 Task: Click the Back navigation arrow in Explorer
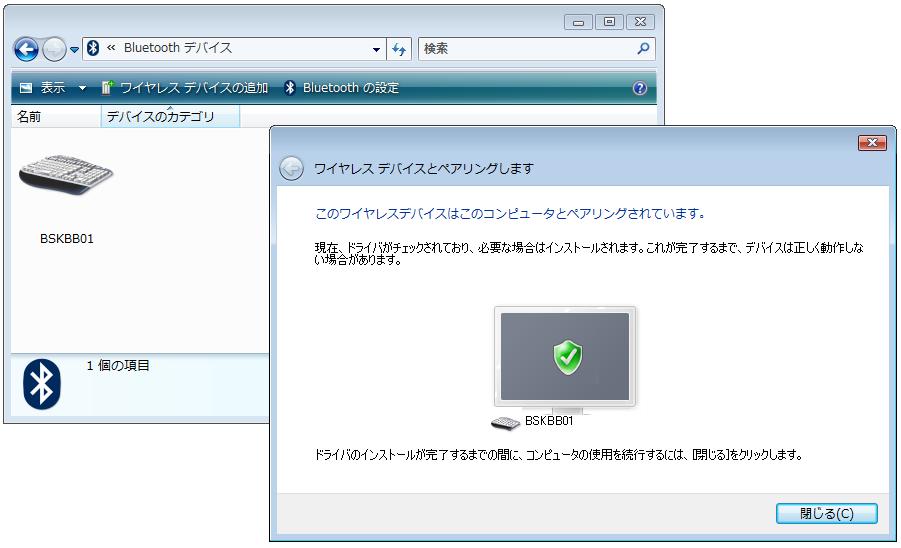pos(26,49)
